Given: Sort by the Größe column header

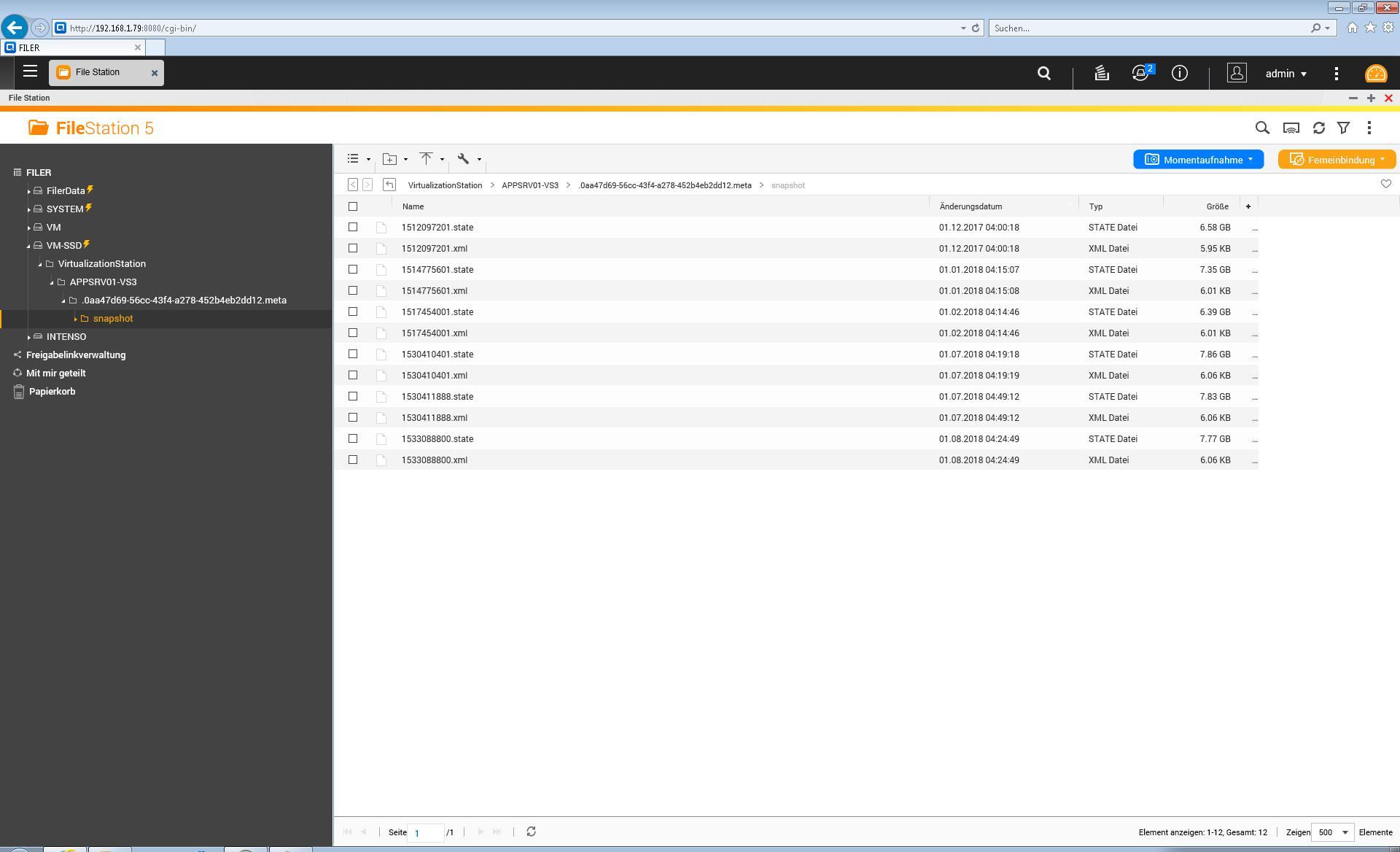Looking at the screenshot, I should coord(1217,206).
